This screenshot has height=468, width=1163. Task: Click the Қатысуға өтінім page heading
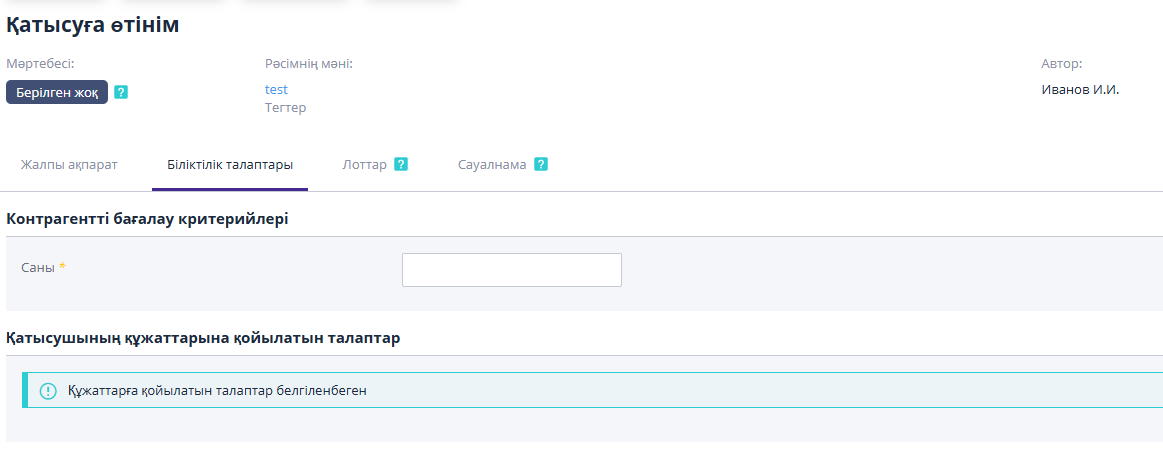93,26
